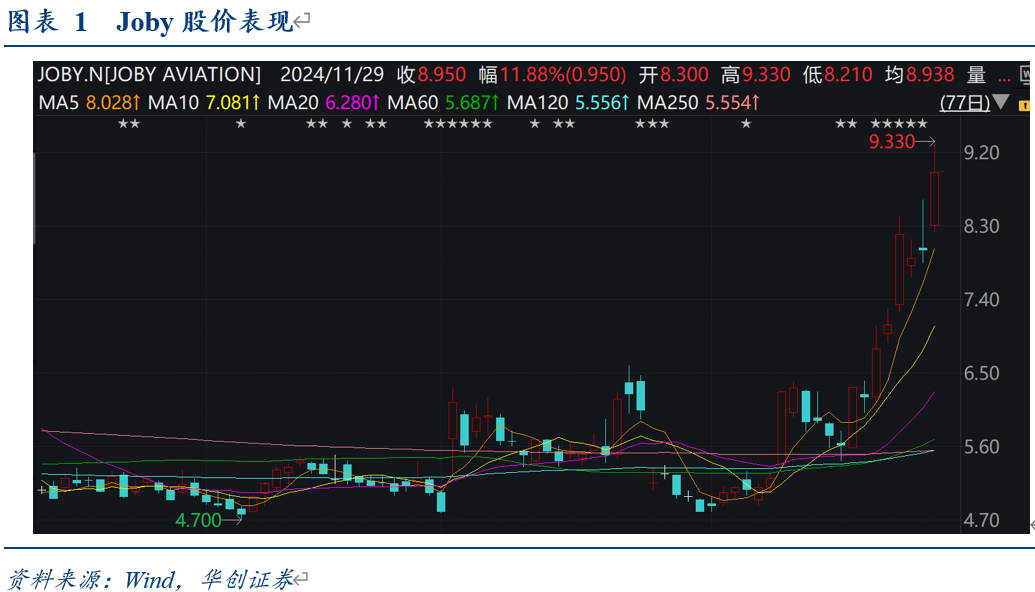This screenshot has height=592, width=1035.
Task: Click the first two-star marker under MA5
Action: point(128,123)
